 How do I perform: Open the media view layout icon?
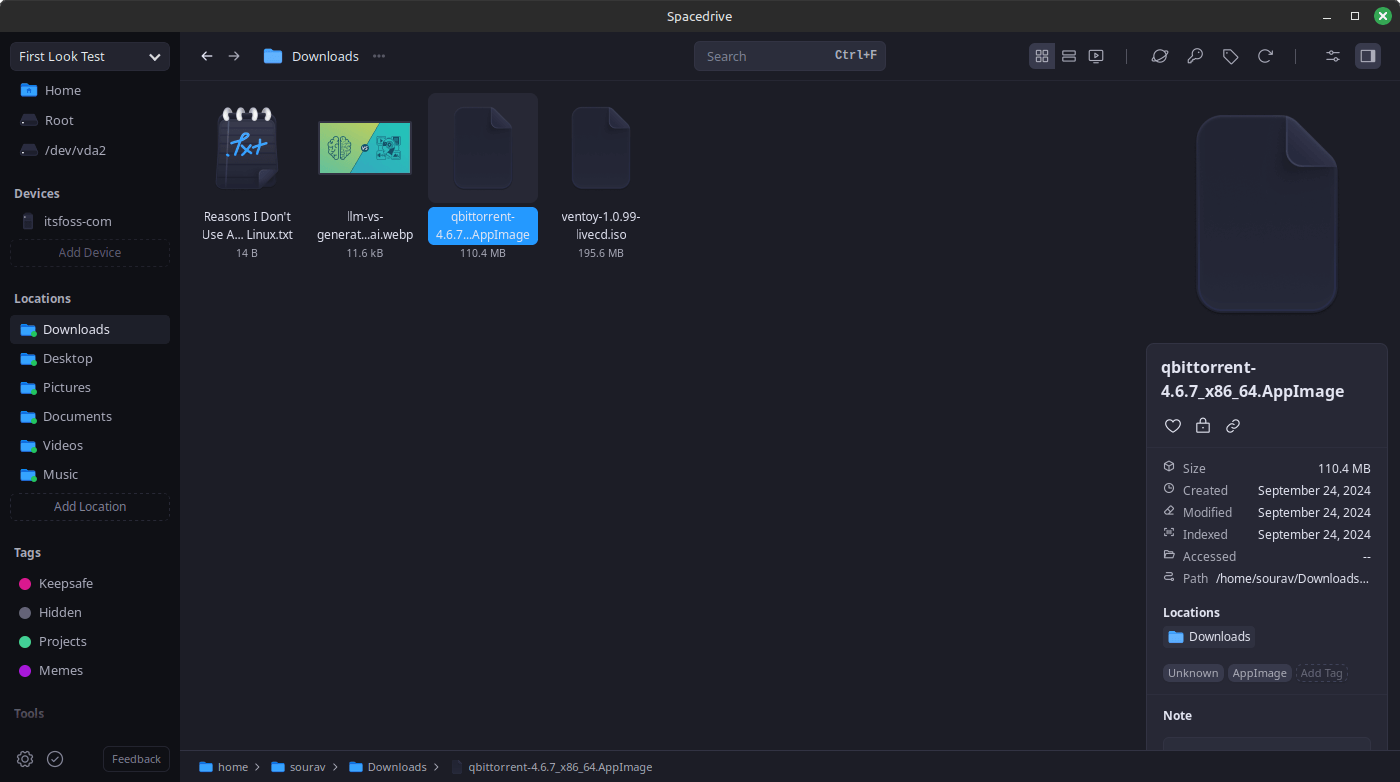pos(1095,56)
